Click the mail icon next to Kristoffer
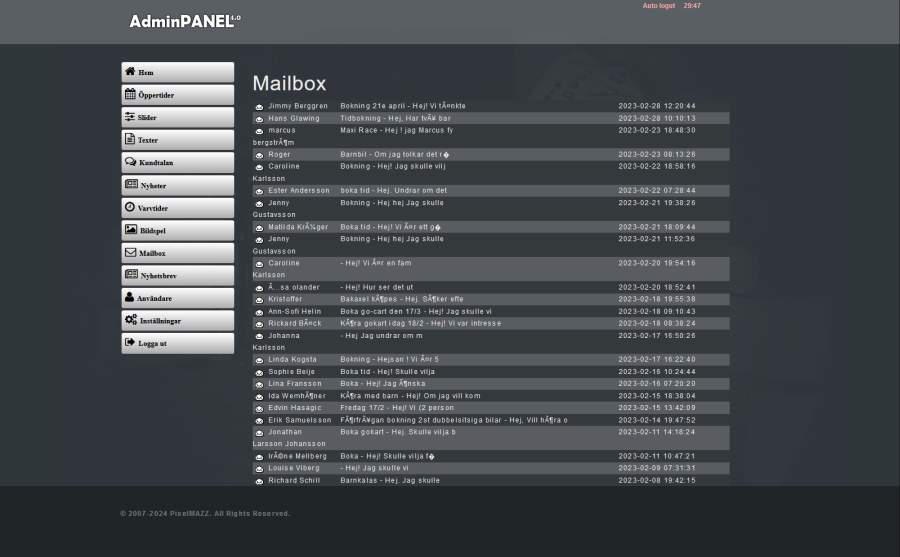Image resolution: width=900 pixels, height=557 pixels. click(259, 300)
